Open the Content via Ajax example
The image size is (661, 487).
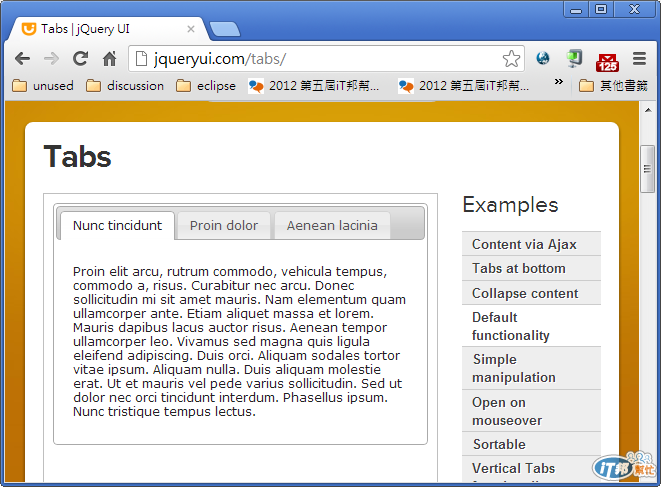531,244
